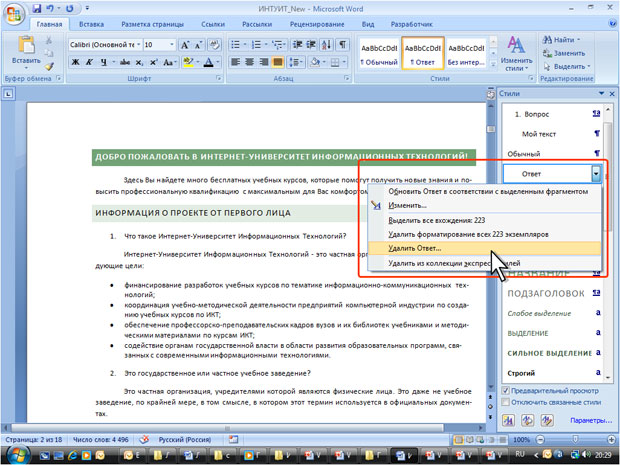Click the Sort A-Z icon
Image resolution: width=620 pixels, height=465 pixels.
click(x=327, y=45)
